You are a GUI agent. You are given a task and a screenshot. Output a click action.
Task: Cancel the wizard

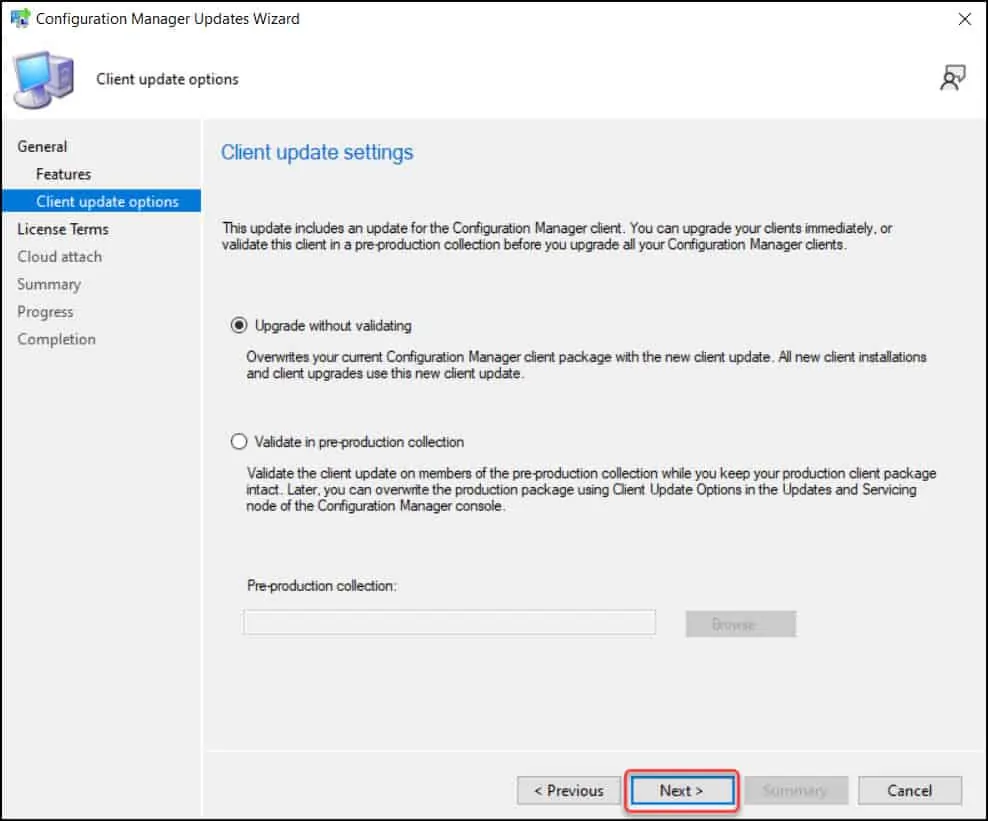tap(909, 790)
